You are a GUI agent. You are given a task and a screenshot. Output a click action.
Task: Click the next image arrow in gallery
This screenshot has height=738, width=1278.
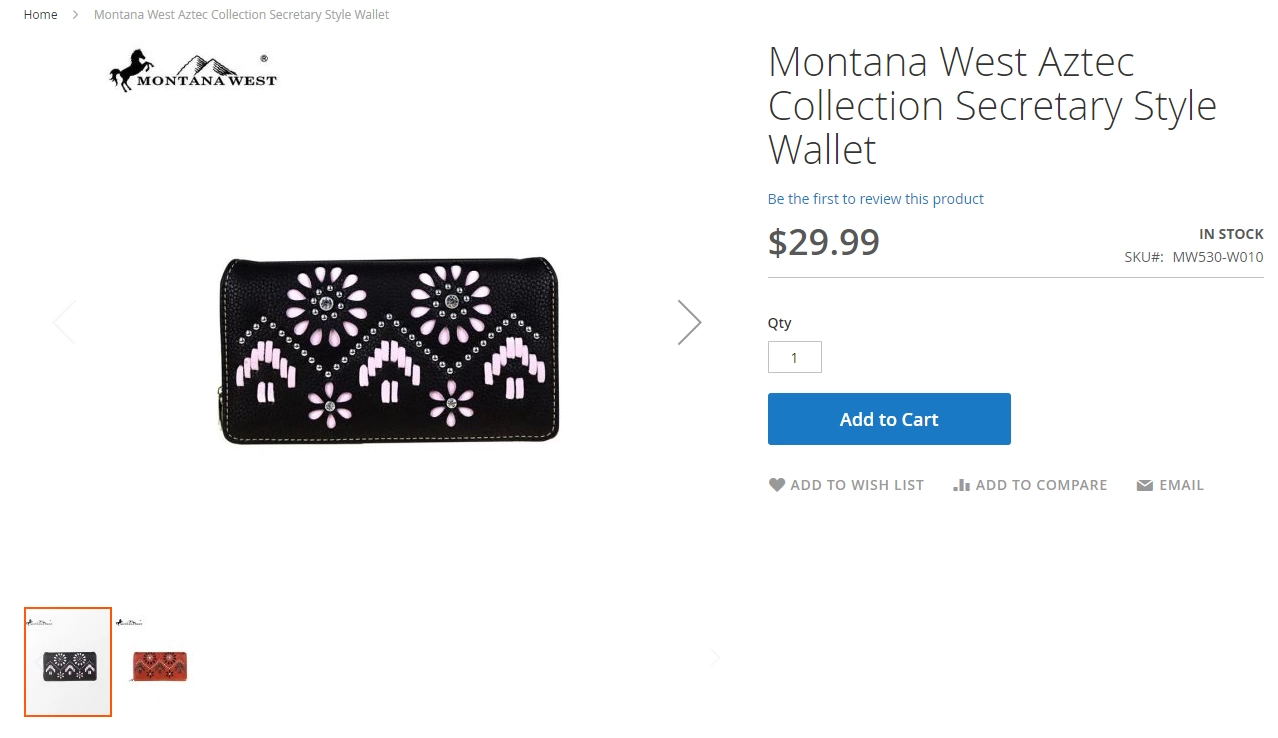click(690, 322)
